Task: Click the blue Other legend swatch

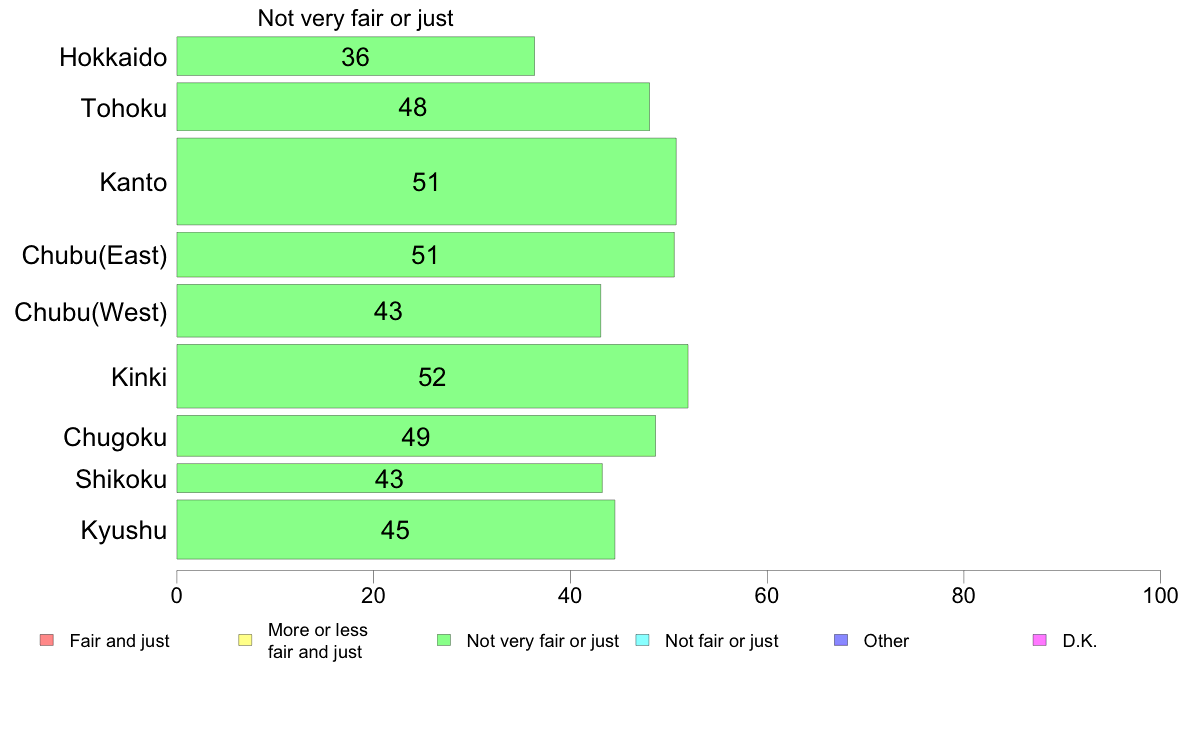Action: pos(841,640)
